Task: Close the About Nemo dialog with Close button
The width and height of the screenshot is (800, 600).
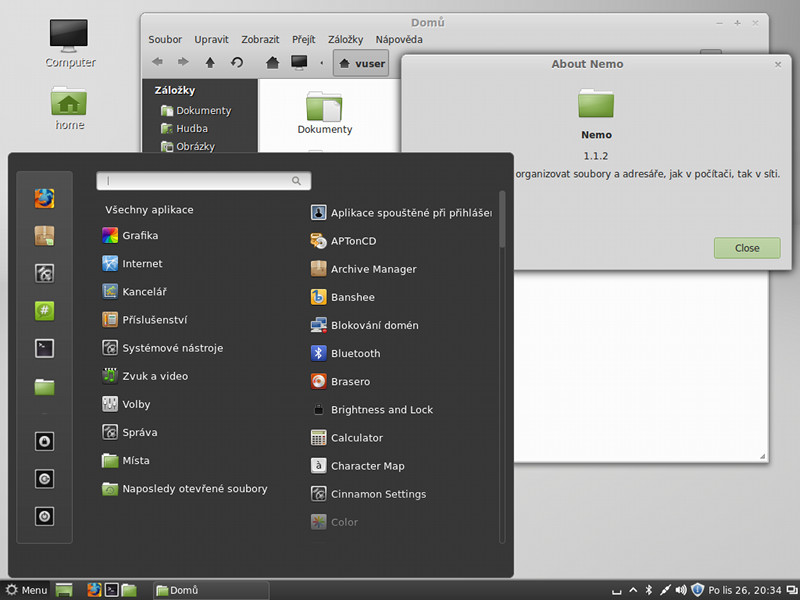Action: tap(747, 248)
